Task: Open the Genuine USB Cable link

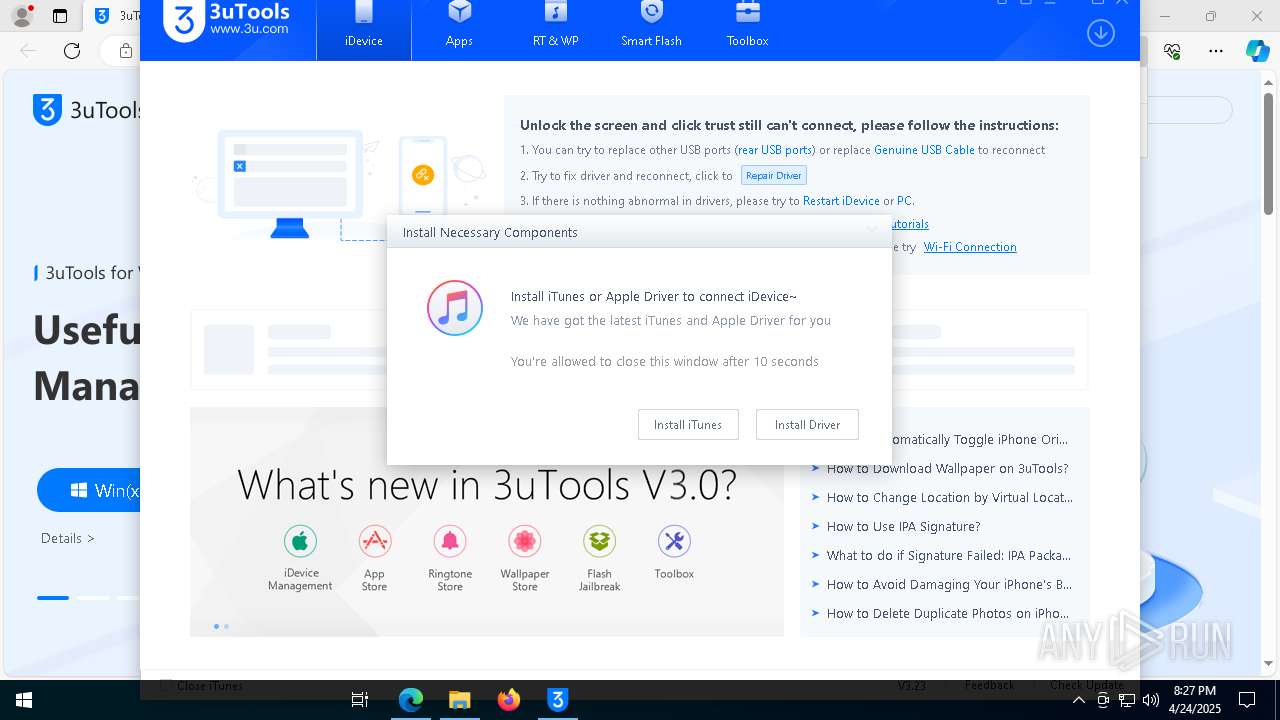Action: tap(924, 150)
